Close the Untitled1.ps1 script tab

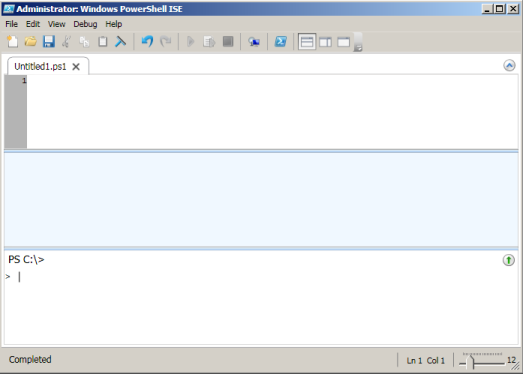(76, 67)
